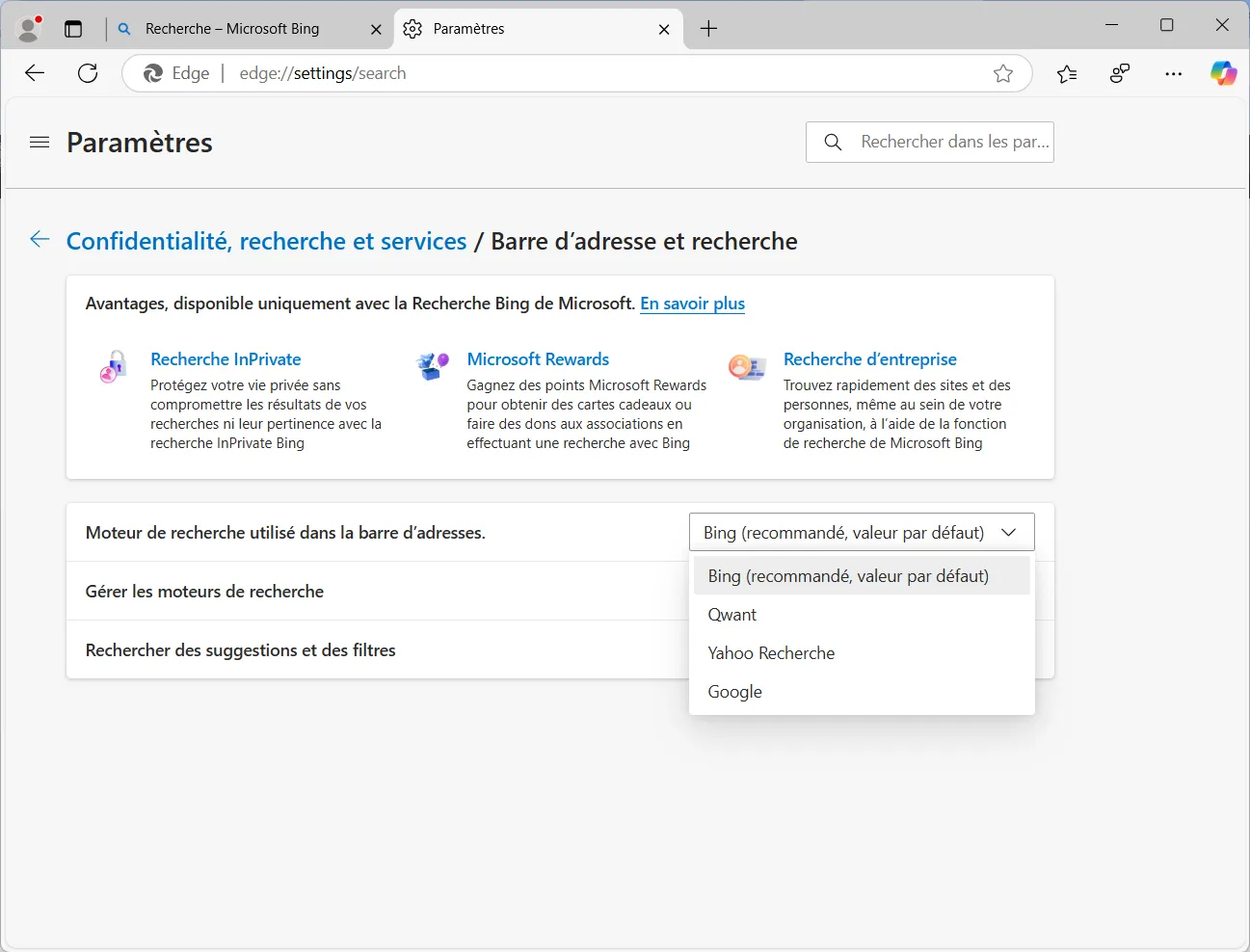Minimize the Edge window

coord(1112,25)
